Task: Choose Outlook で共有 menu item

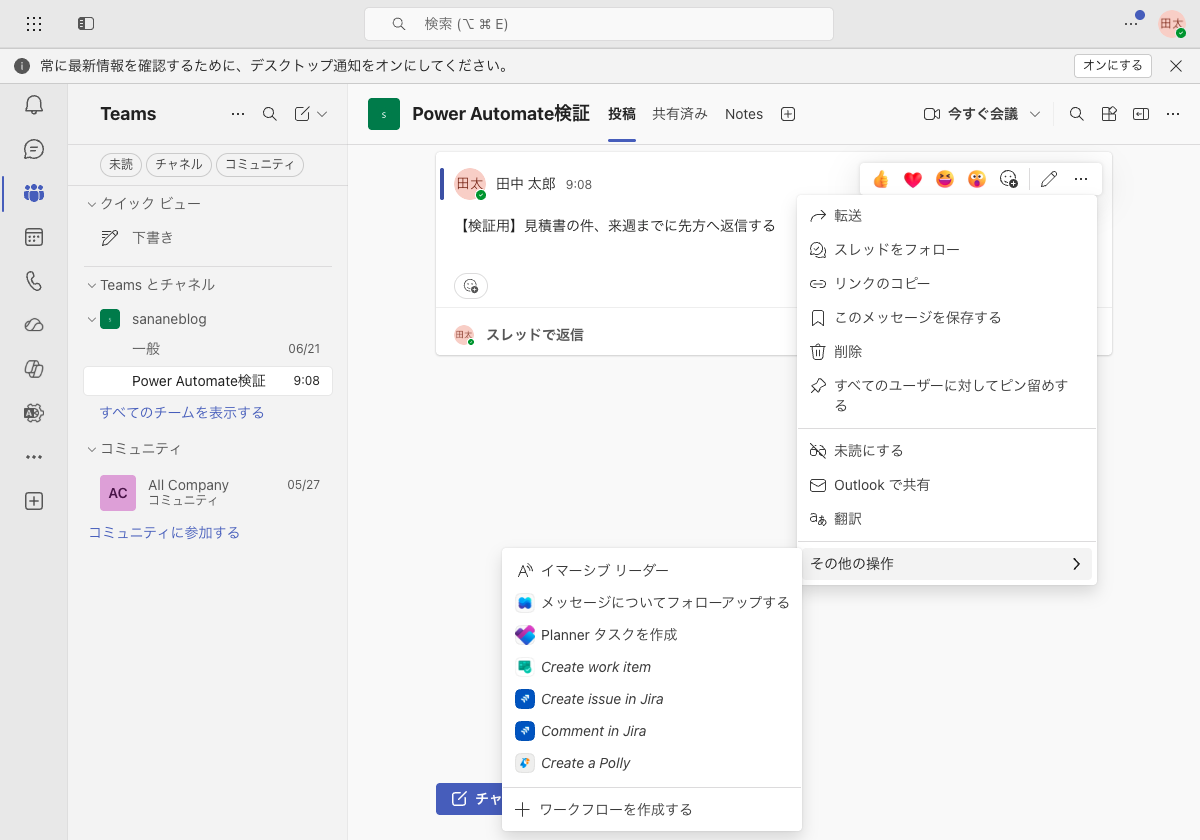Action: coord(947,485)
